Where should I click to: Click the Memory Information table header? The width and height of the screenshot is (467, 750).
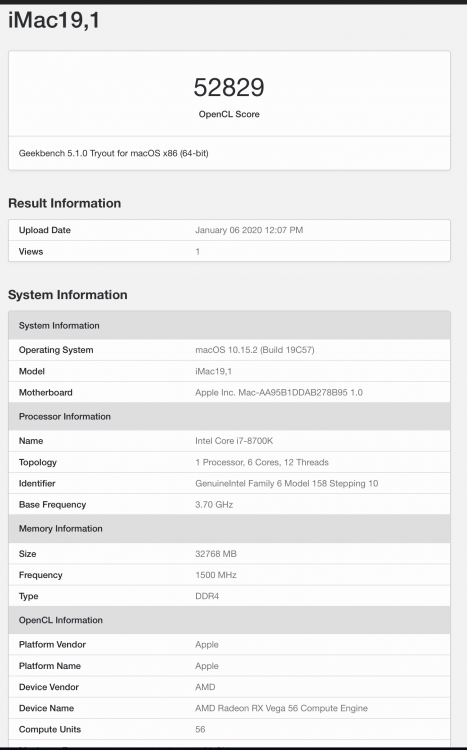(x=229, y=529)
